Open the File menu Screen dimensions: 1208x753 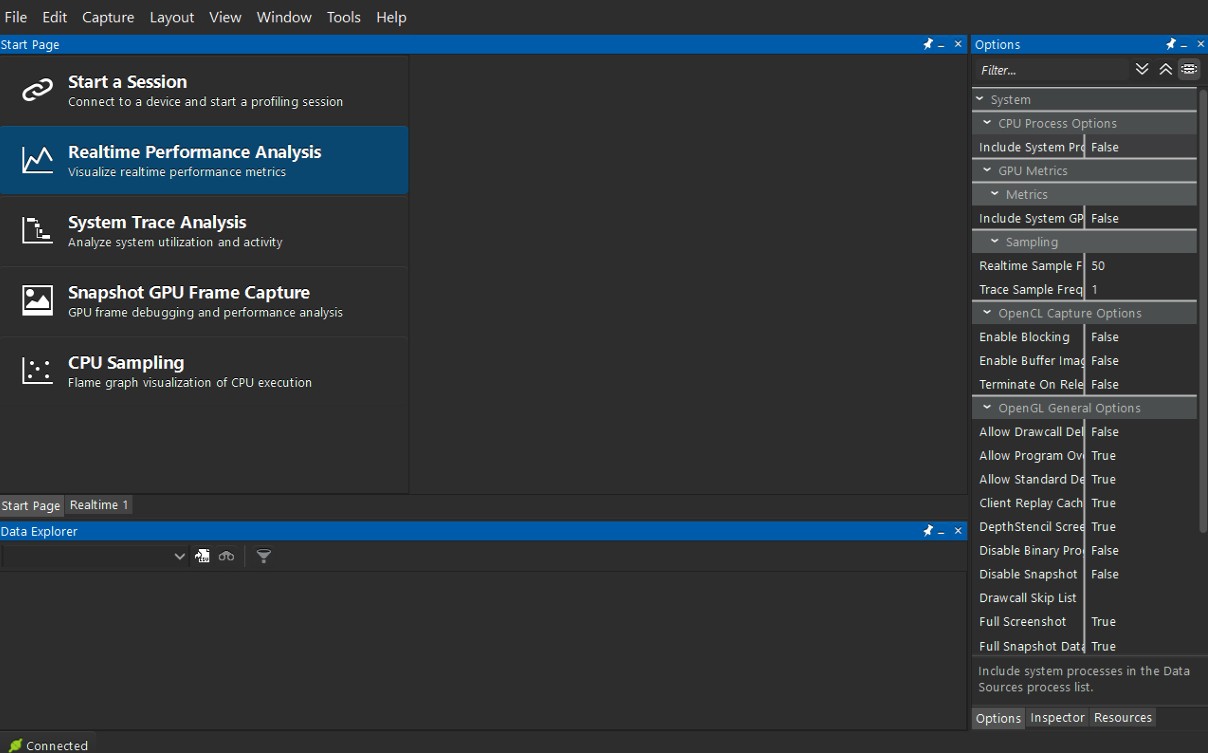(16, 17)
